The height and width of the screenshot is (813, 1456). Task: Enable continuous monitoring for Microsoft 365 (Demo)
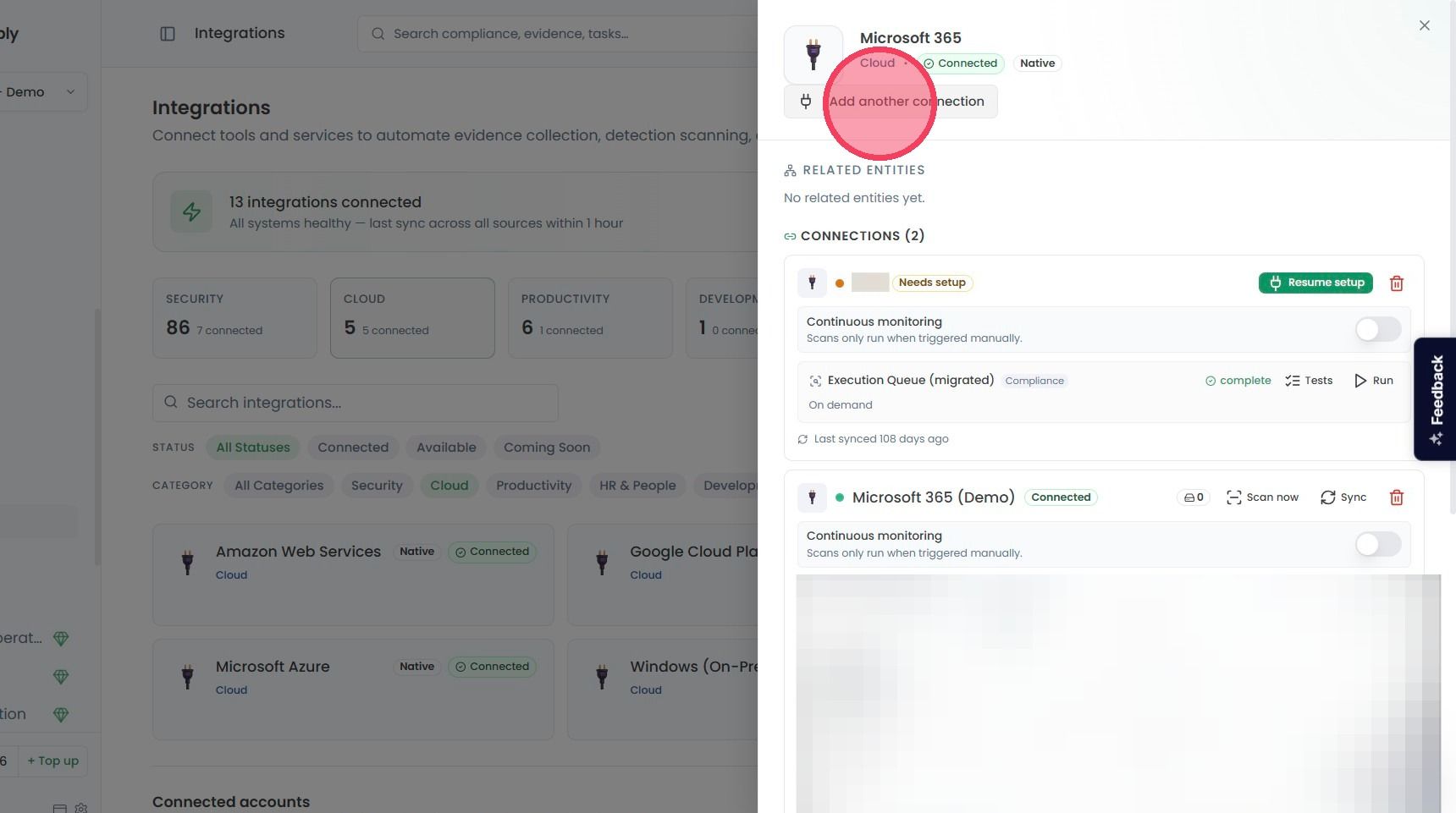(x=1378, y=544)
